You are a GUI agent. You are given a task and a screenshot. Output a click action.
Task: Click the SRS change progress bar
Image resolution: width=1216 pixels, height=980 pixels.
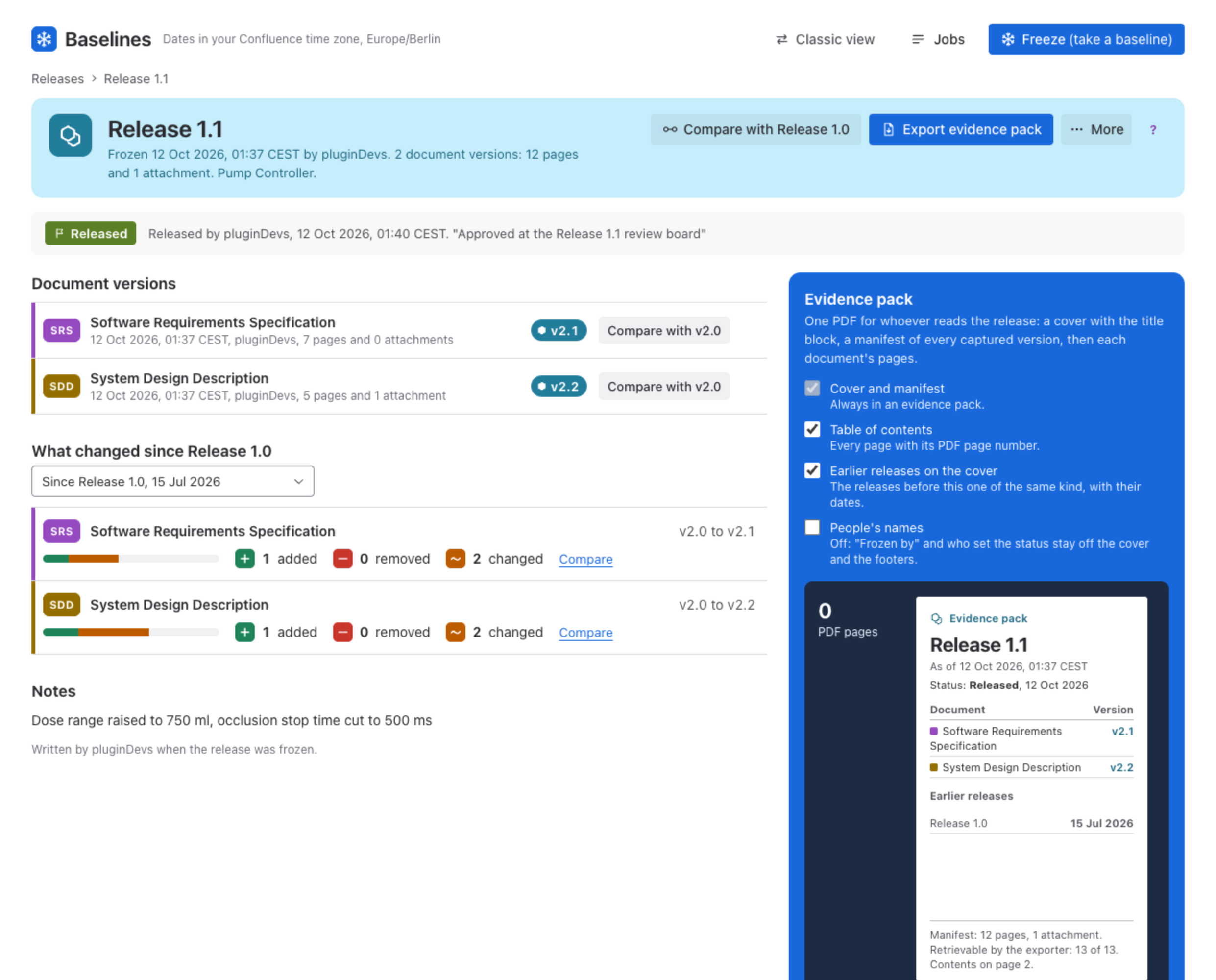tap(131, 559)
